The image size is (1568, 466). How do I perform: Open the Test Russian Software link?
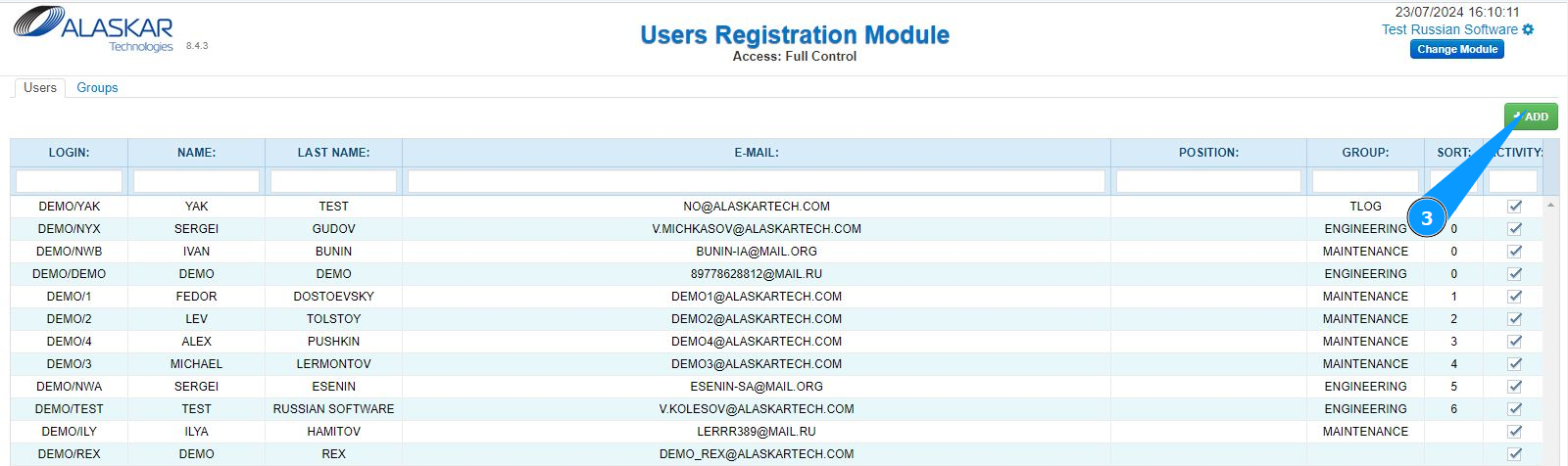point(1449,29)
